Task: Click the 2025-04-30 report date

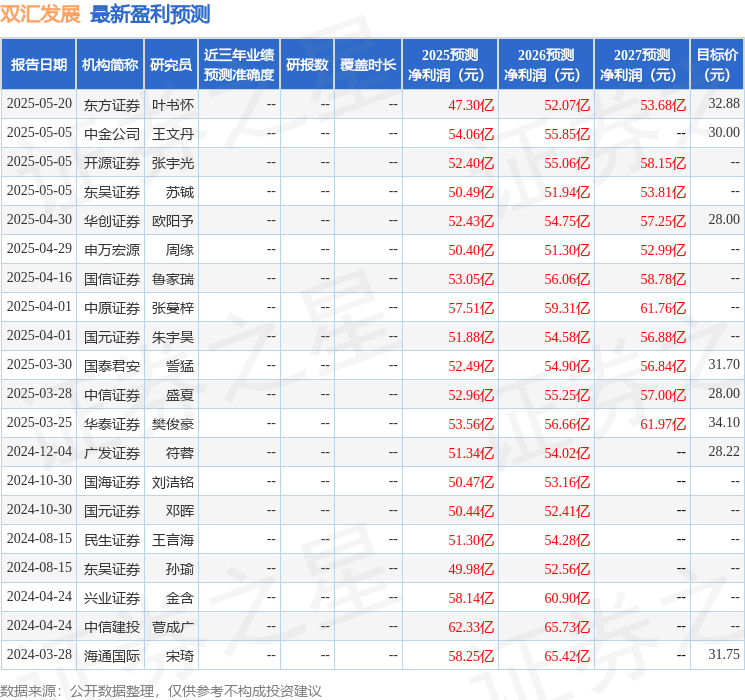Action: (x=39, y=220)
